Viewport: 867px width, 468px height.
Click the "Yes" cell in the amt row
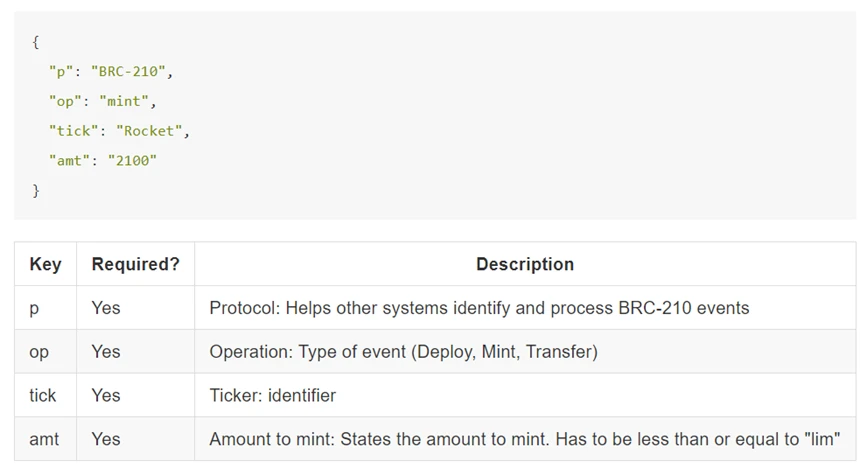click(x=106, y=439)
